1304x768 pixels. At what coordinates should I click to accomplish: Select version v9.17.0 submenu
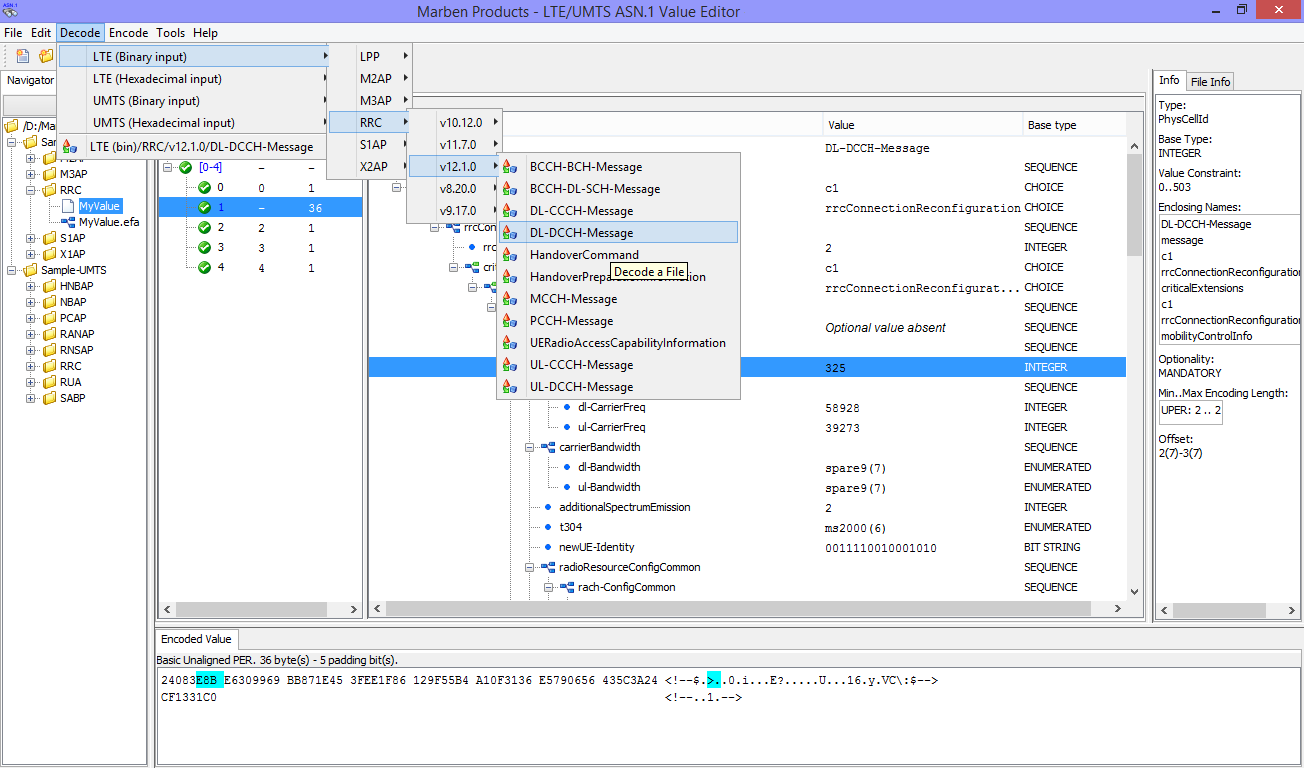[x=455, y=211]
